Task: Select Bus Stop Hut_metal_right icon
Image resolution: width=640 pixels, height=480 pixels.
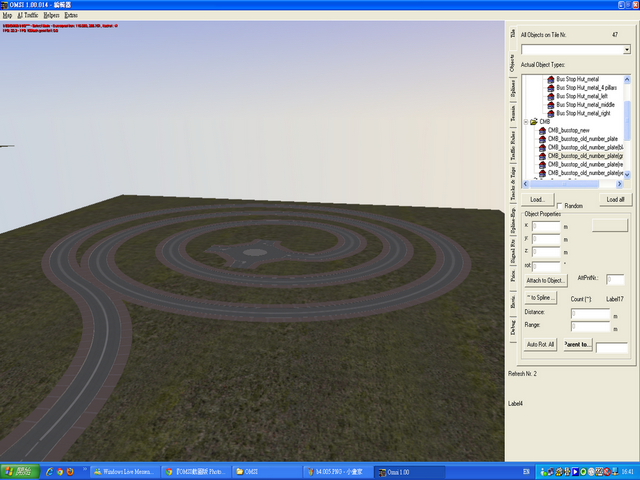Action: pyautogui.click(x=551, y=113)
